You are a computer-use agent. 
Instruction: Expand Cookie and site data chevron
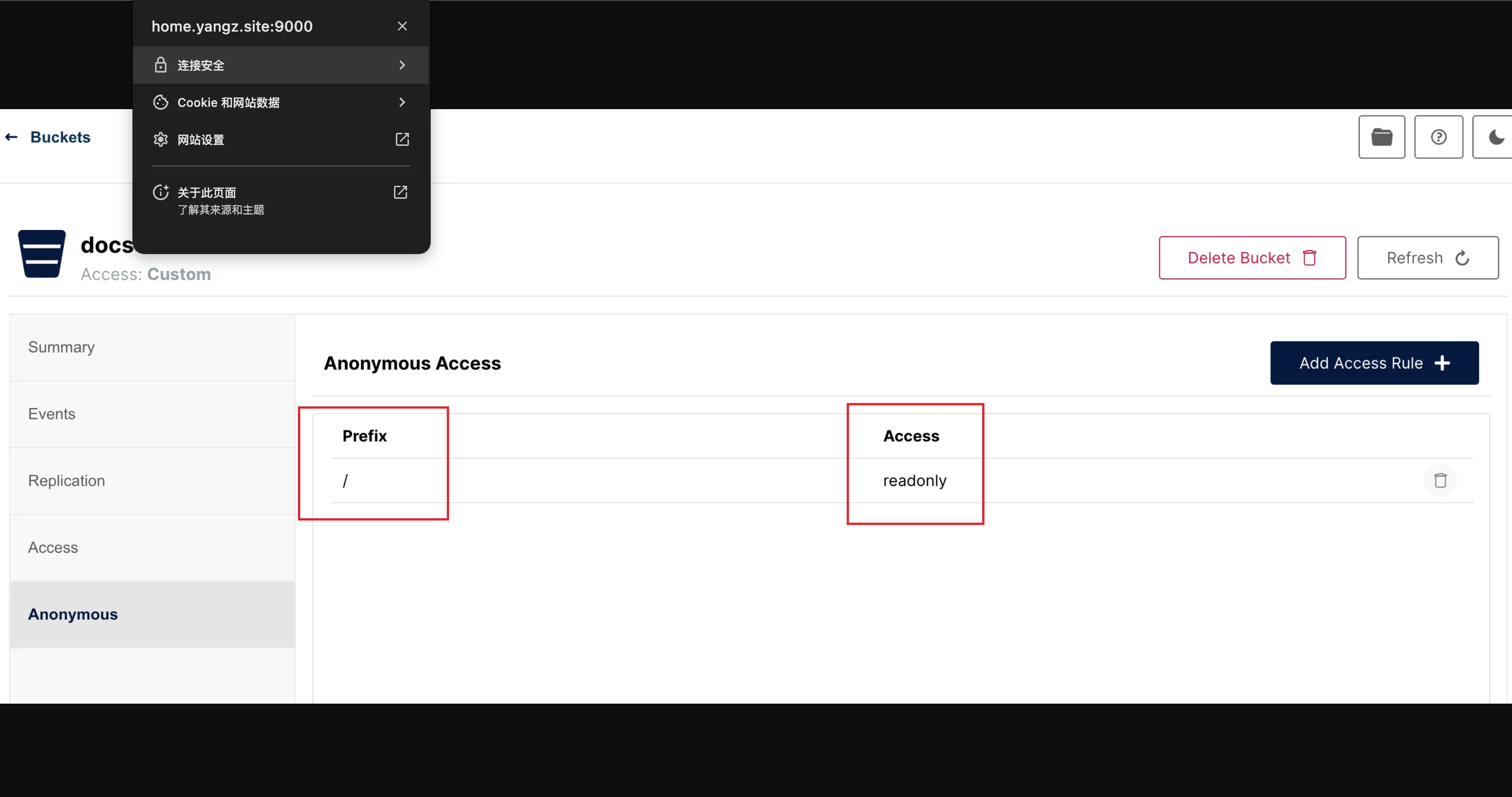tap(402, 103)
